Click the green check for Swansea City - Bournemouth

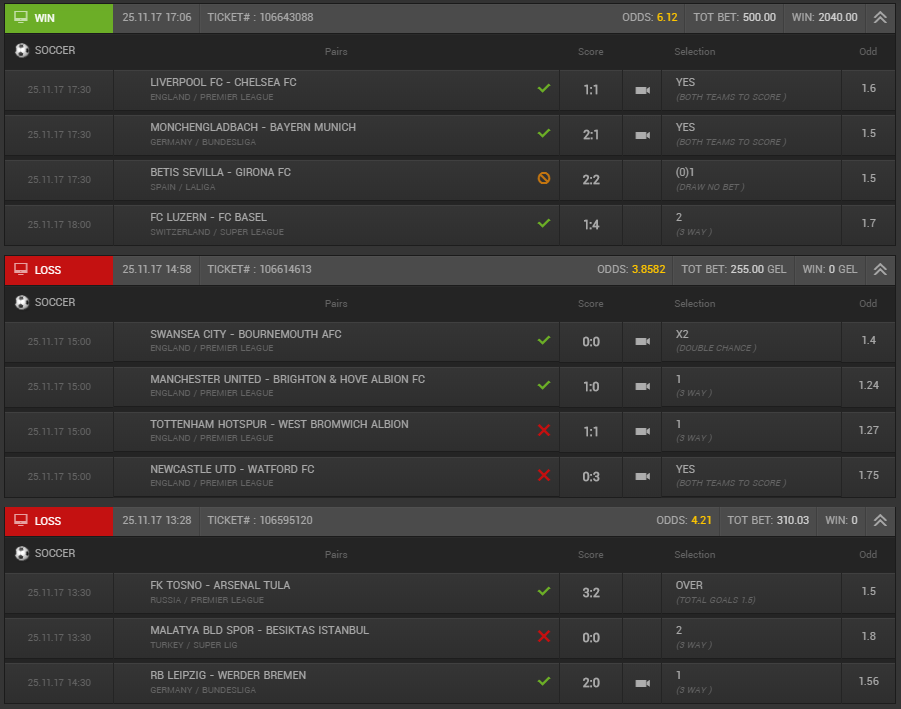coord(544,340)
